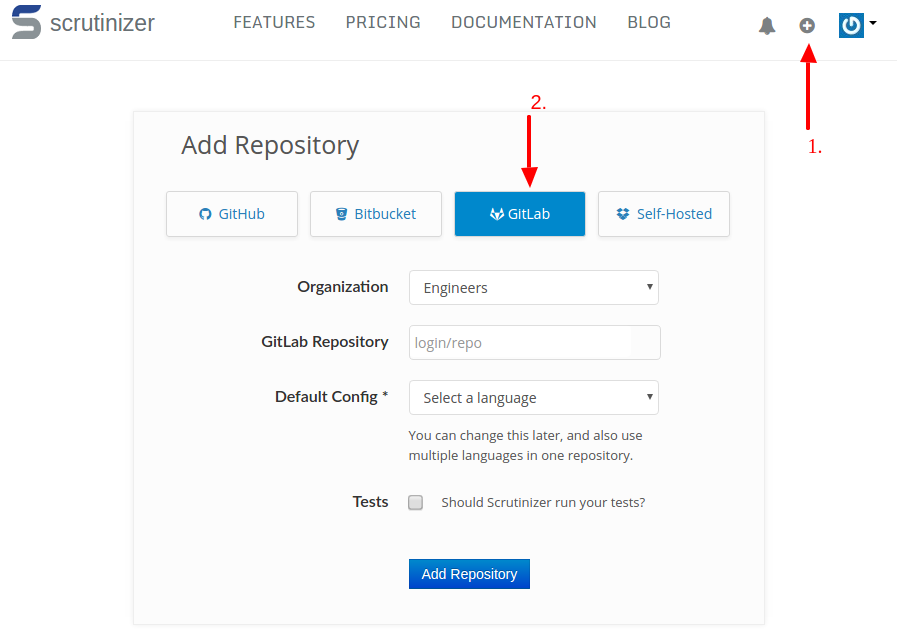Click the Default Config label
Image resolution: width=897 pixels, height=631 pixels.
pos(332,396)
